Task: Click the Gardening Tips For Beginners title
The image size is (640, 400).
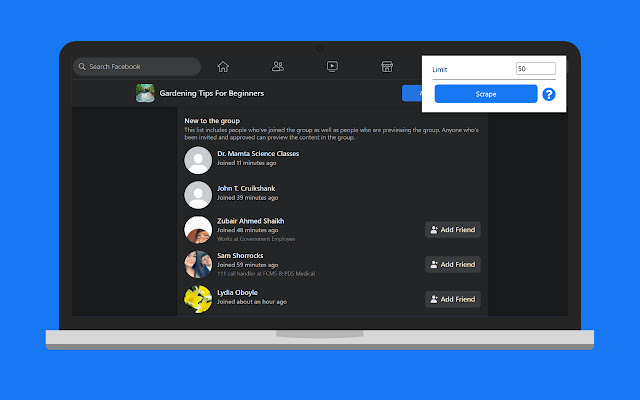Action: click(x=212, y=94)
